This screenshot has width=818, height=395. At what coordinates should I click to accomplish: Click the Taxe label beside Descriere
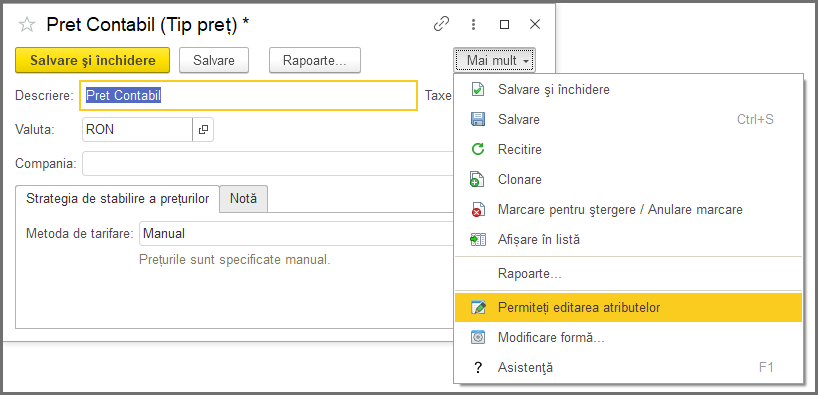coord(438,95)
